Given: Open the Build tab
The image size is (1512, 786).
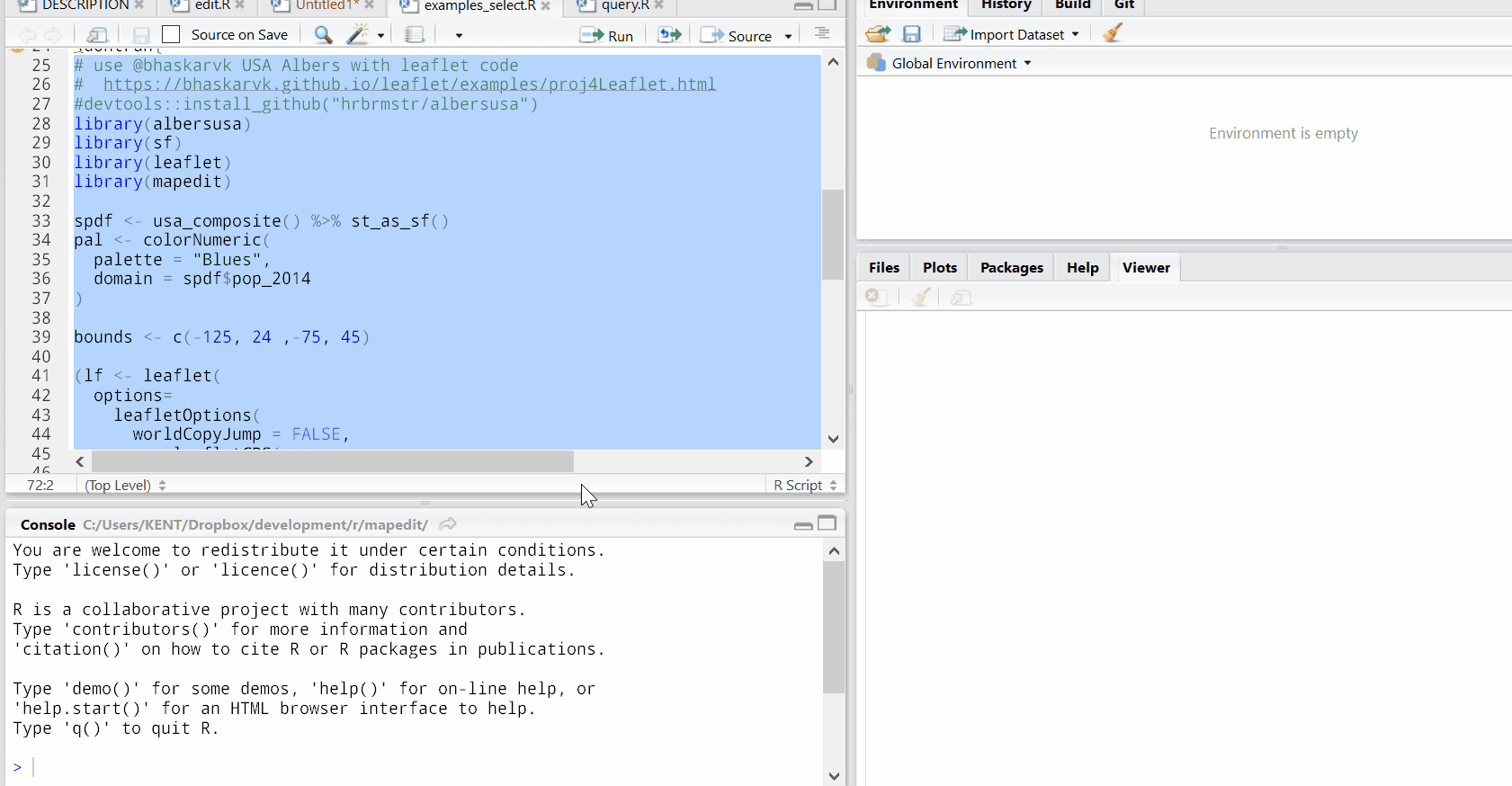Looking at the screenshot, I should pyautogui.click(x=1072, y=4).
